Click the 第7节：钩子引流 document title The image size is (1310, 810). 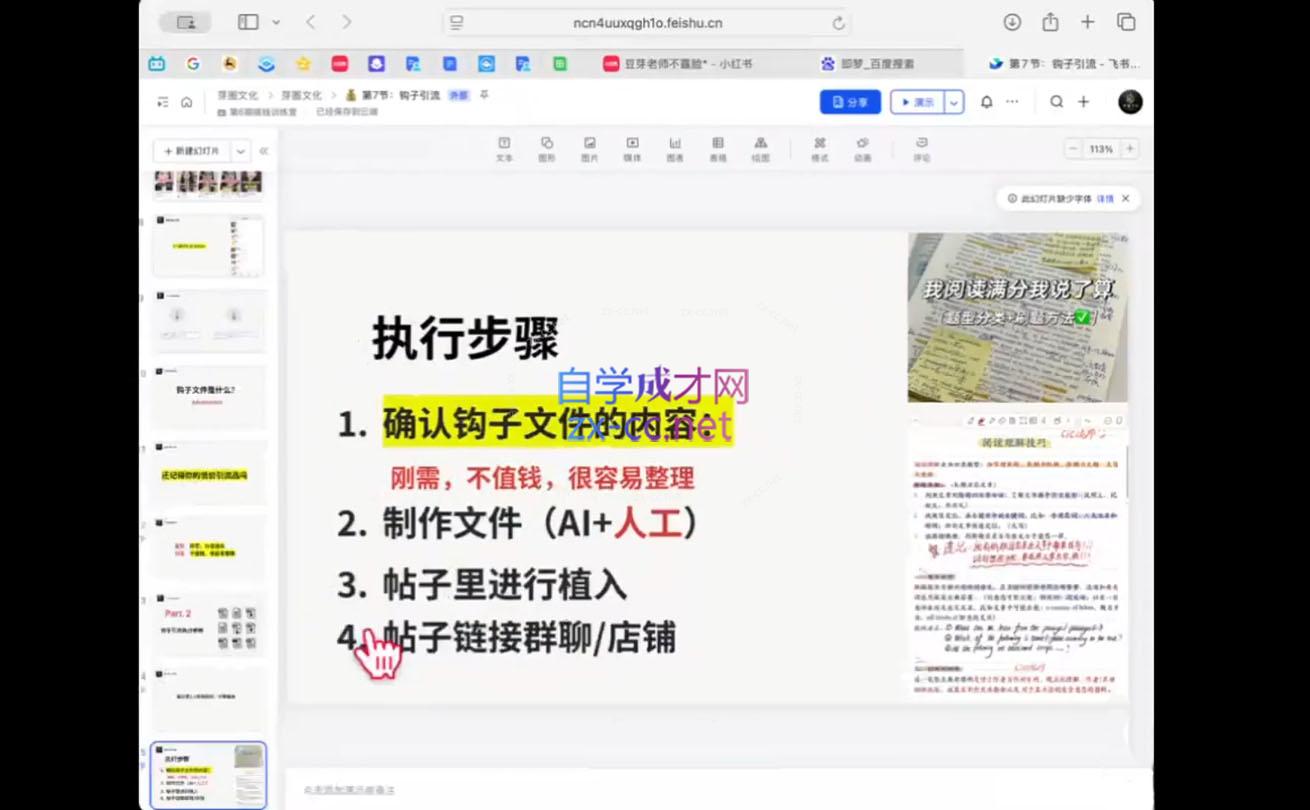[x=400, y=95]
